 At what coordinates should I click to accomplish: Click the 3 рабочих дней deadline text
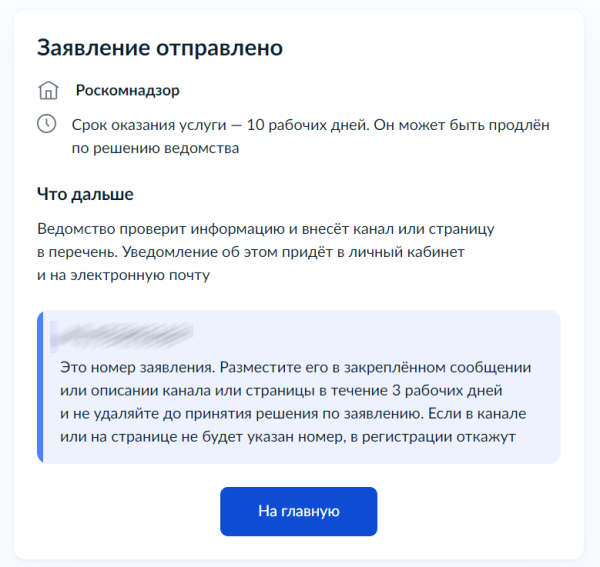click(447, 391)
